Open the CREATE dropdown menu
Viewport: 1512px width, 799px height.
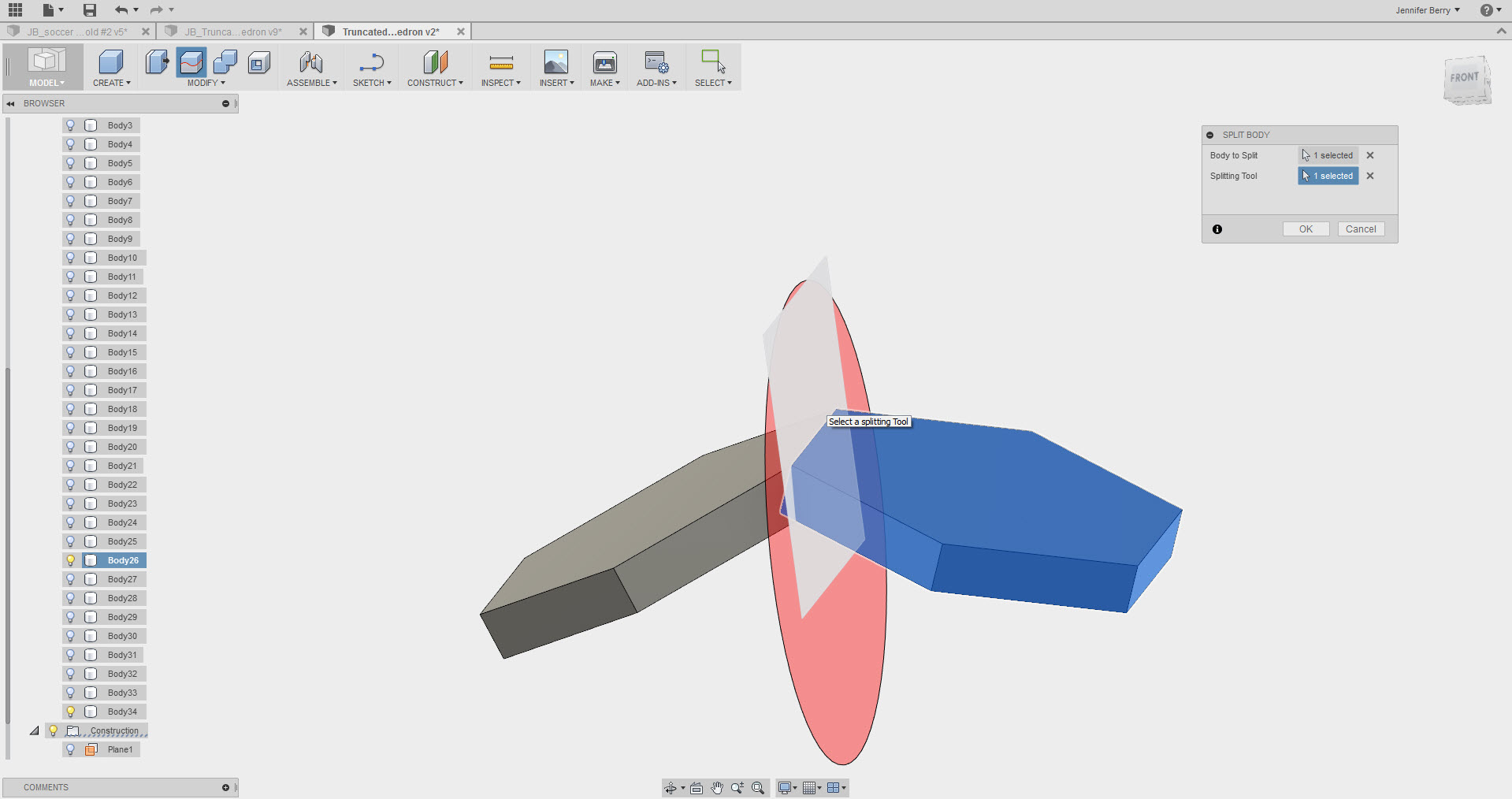point(110,81)
